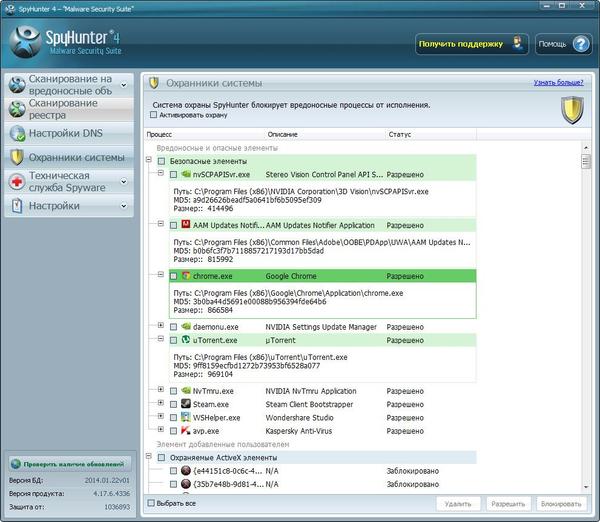Check the uTorrent.exe checkbox
The image size is (600, 522).
[173, 340]
